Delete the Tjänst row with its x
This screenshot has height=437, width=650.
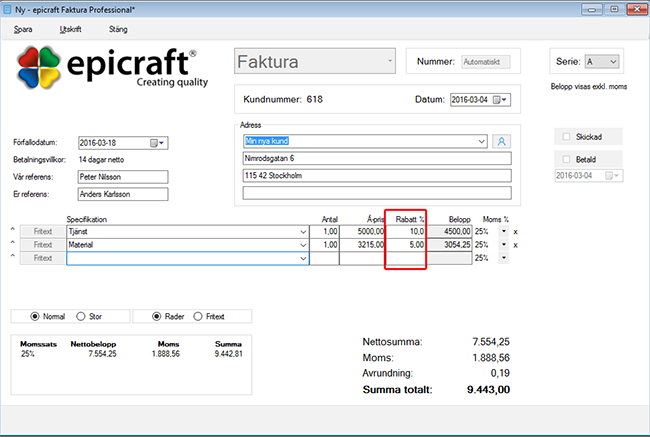pyautogui.click(x=515, y=232)
